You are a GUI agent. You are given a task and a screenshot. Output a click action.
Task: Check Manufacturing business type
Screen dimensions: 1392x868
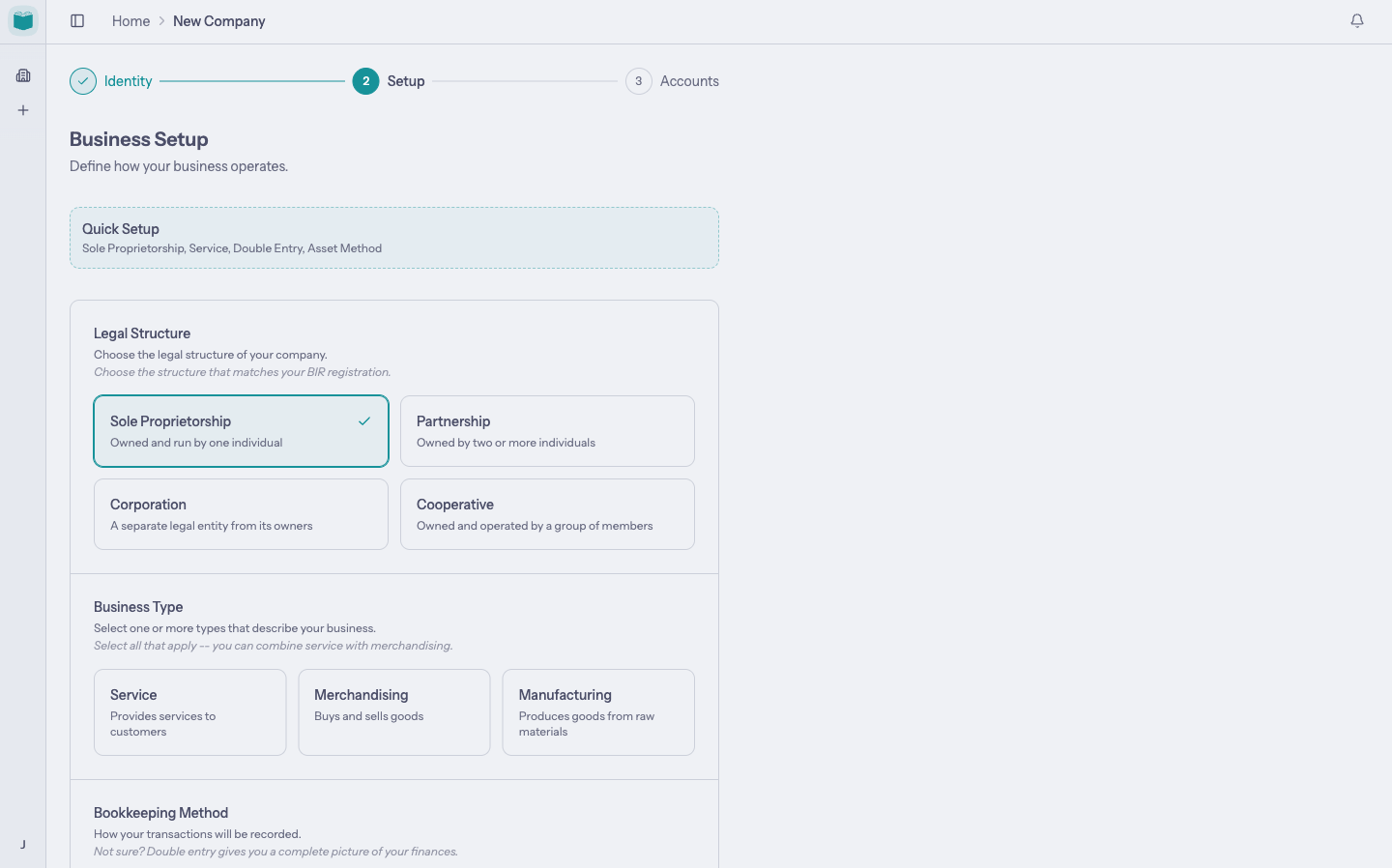point(598,712)
